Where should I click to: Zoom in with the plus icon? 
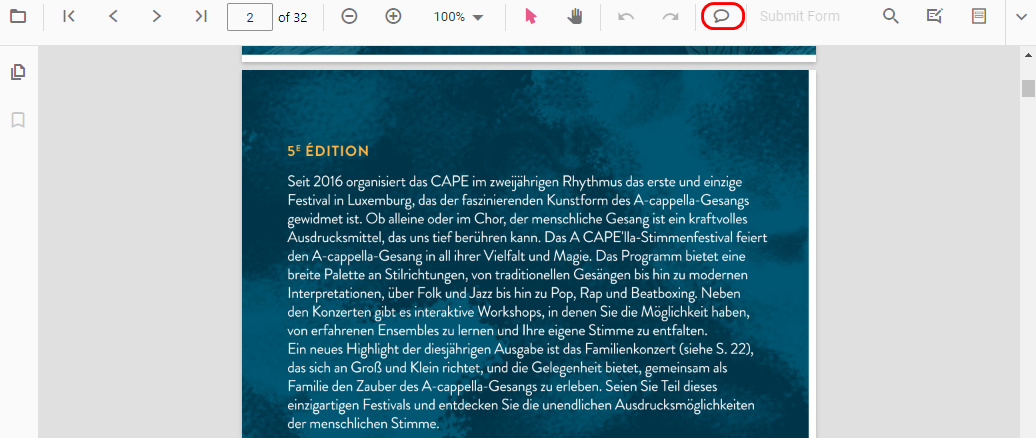[x=394, y=17]
